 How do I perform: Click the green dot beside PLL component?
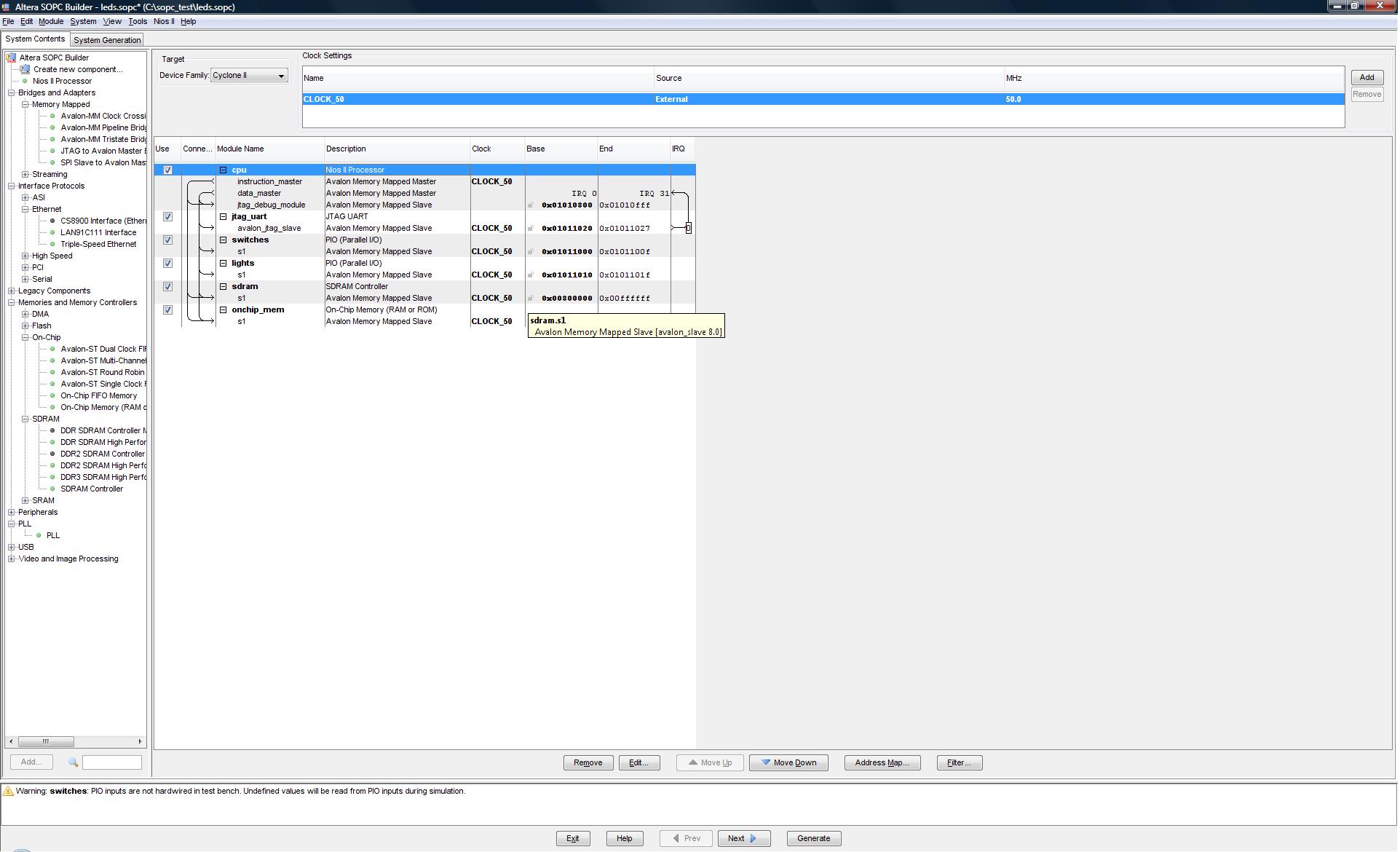coord(39,535)
